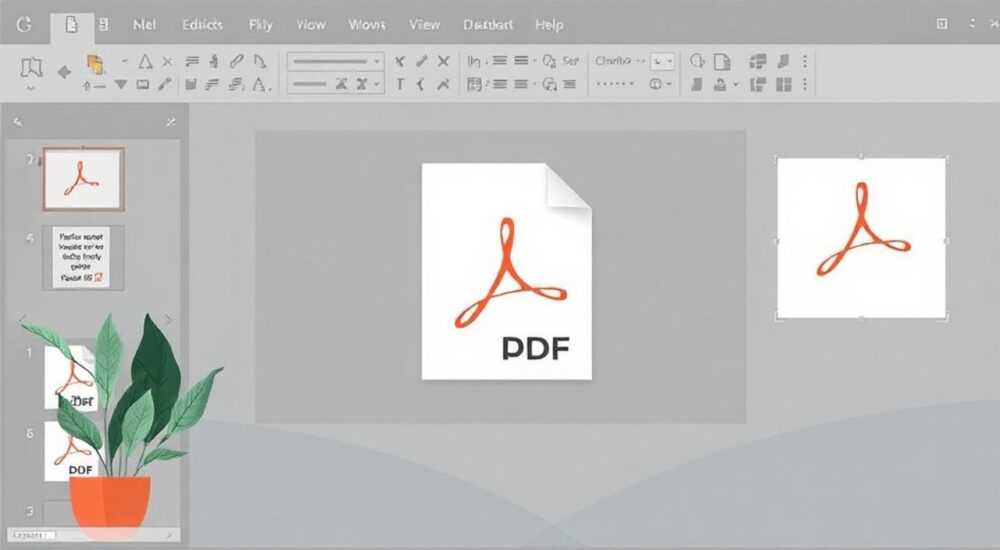The width and height of the screenshot is (1000, 550).
Task: Click the open book map icon
Action: [31, 67]
